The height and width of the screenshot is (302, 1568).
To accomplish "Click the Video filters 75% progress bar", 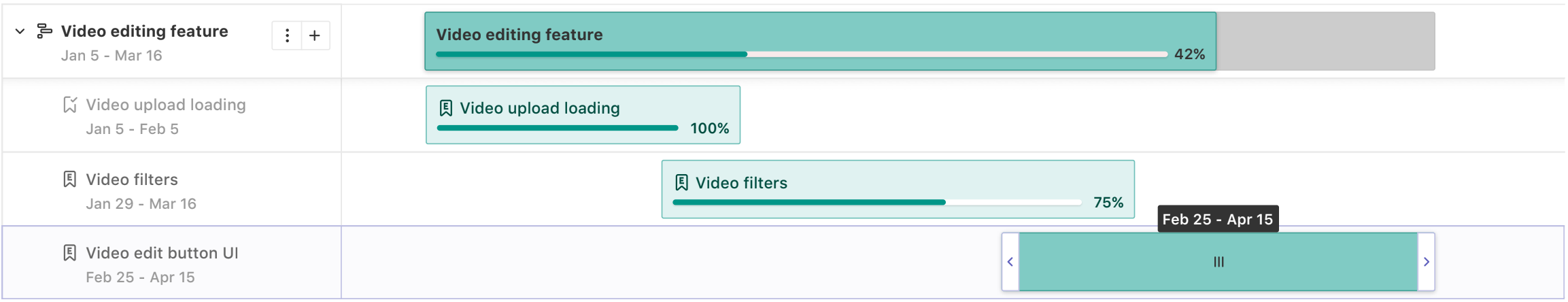I will tap(876, 203).
